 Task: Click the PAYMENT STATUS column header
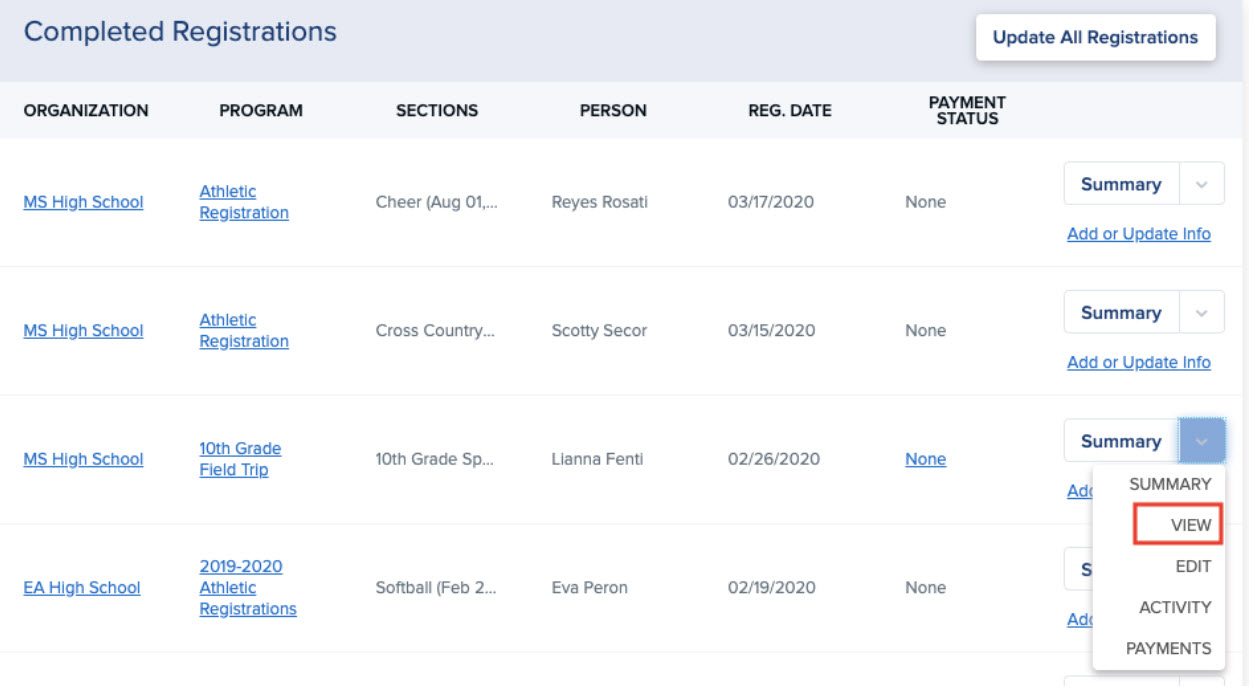[x=967, y=110]
